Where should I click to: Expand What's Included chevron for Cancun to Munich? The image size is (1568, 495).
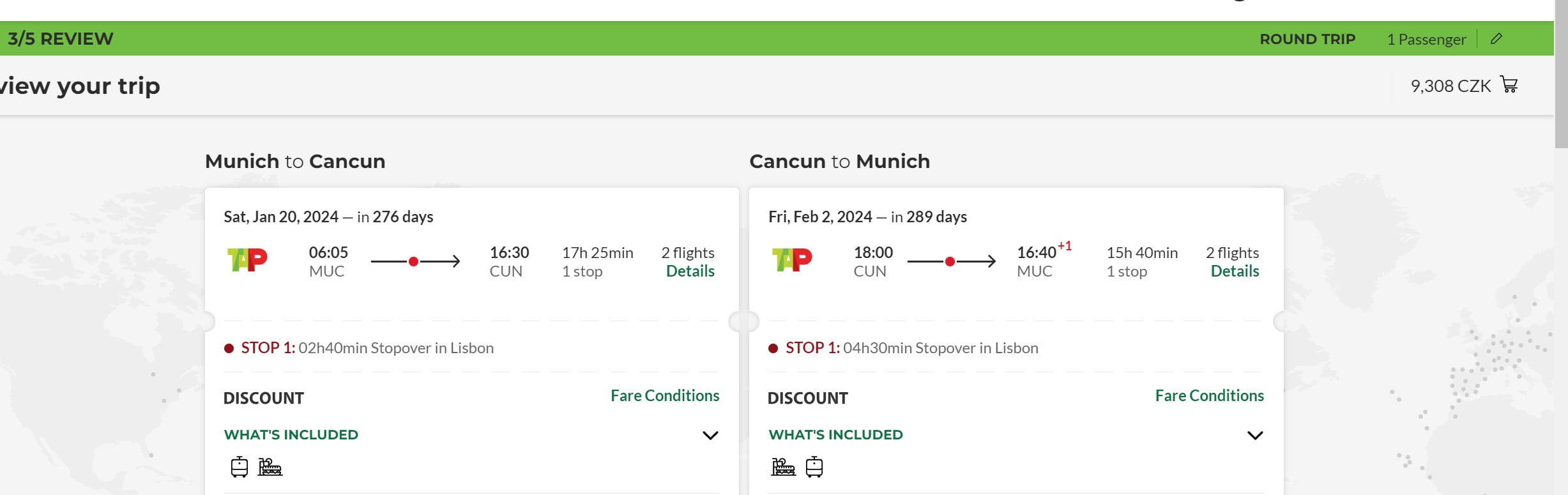1255,436
